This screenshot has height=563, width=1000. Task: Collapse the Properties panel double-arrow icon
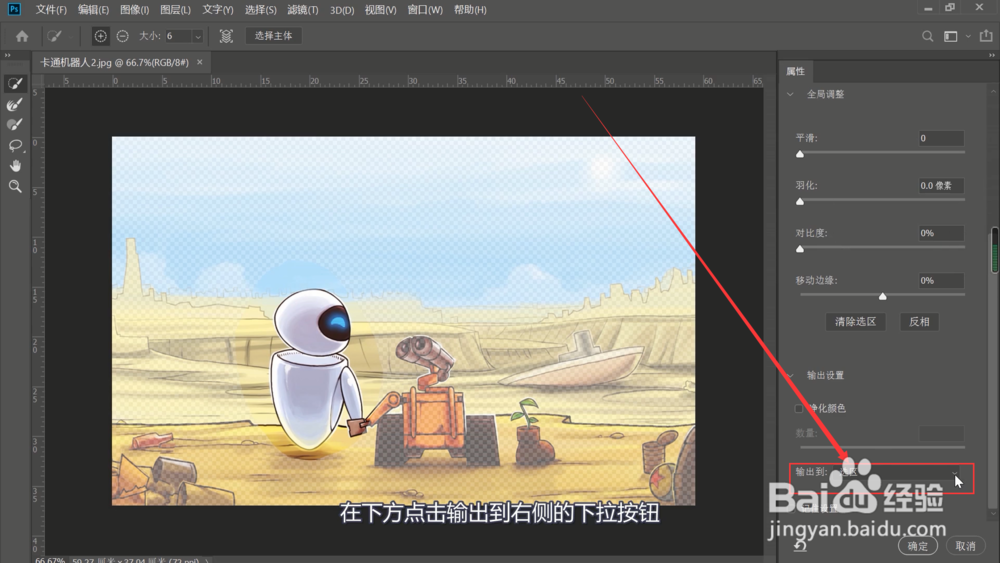[x=992, y=55]
